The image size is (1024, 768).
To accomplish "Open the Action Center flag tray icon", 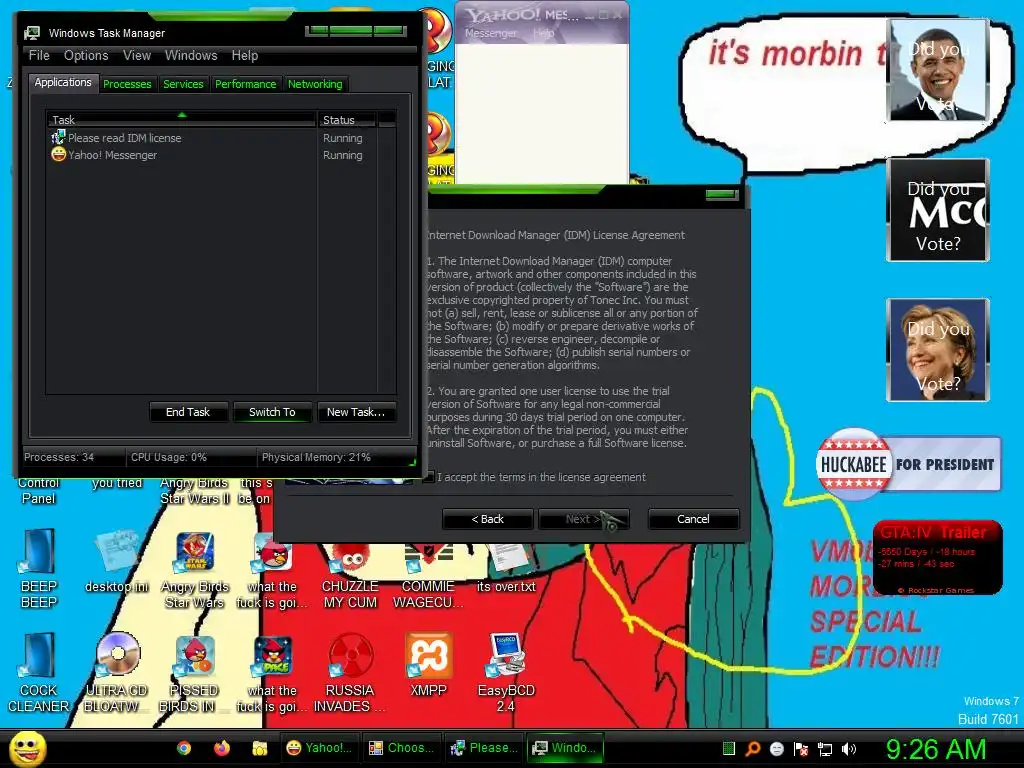I will coord(801,748).
